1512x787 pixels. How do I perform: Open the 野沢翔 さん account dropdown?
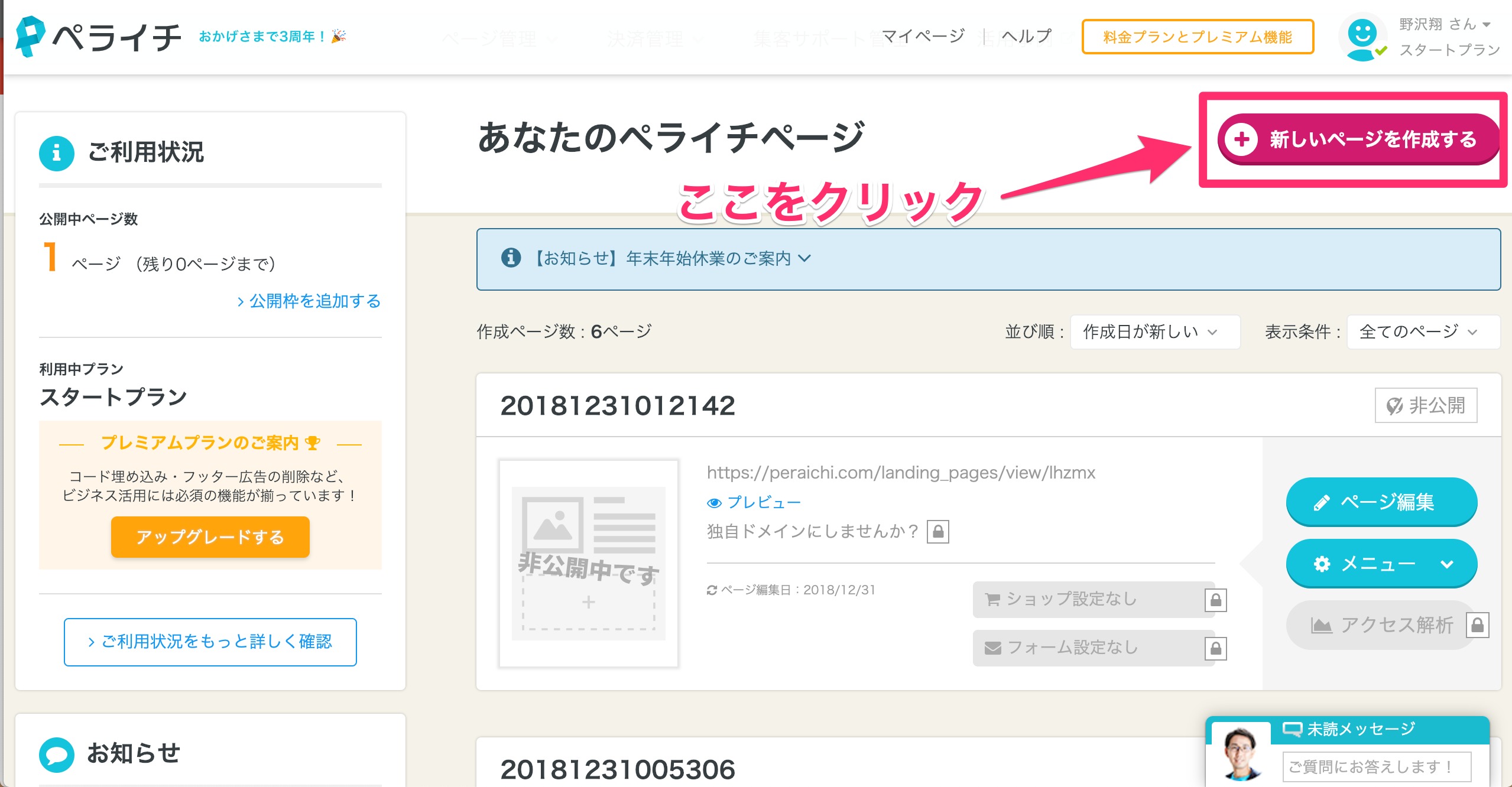1445,24
